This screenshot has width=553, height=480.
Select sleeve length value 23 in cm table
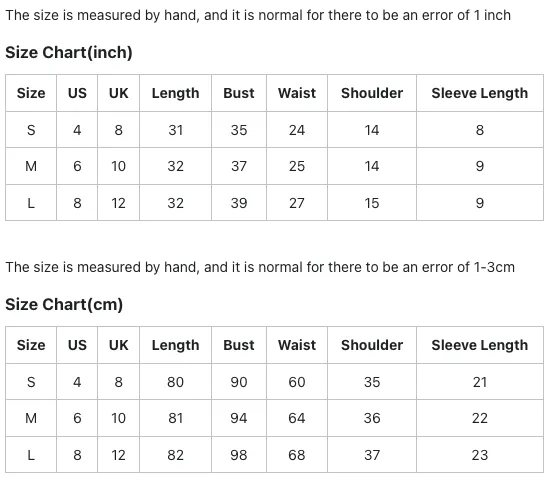coord(480,455)
